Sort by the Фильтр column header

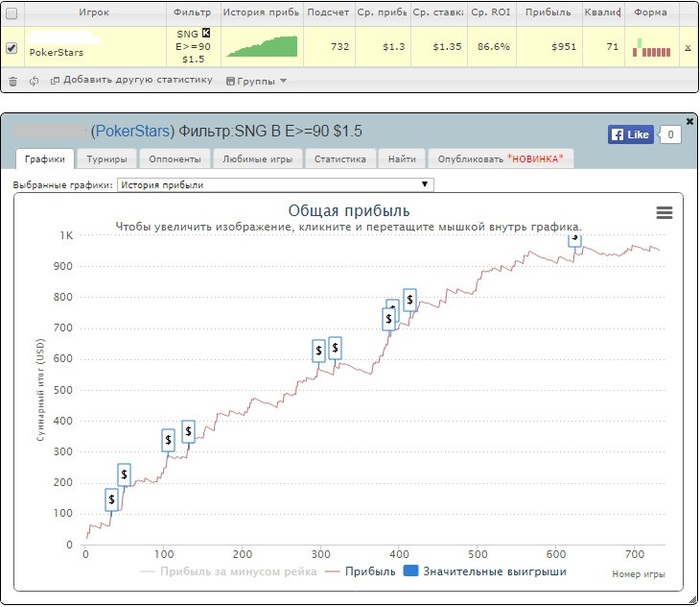pos(192,12)
